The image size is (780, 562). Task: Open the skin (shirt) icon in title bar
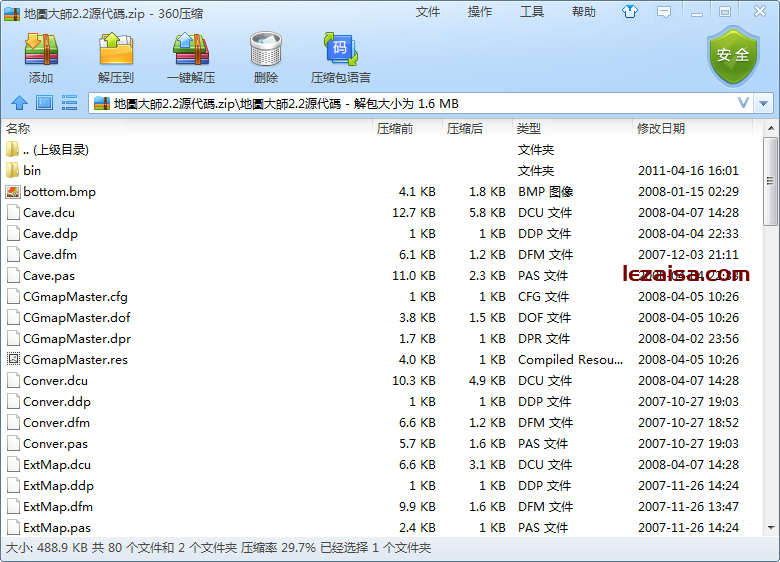pyautogui.click(x=630, y=11)
